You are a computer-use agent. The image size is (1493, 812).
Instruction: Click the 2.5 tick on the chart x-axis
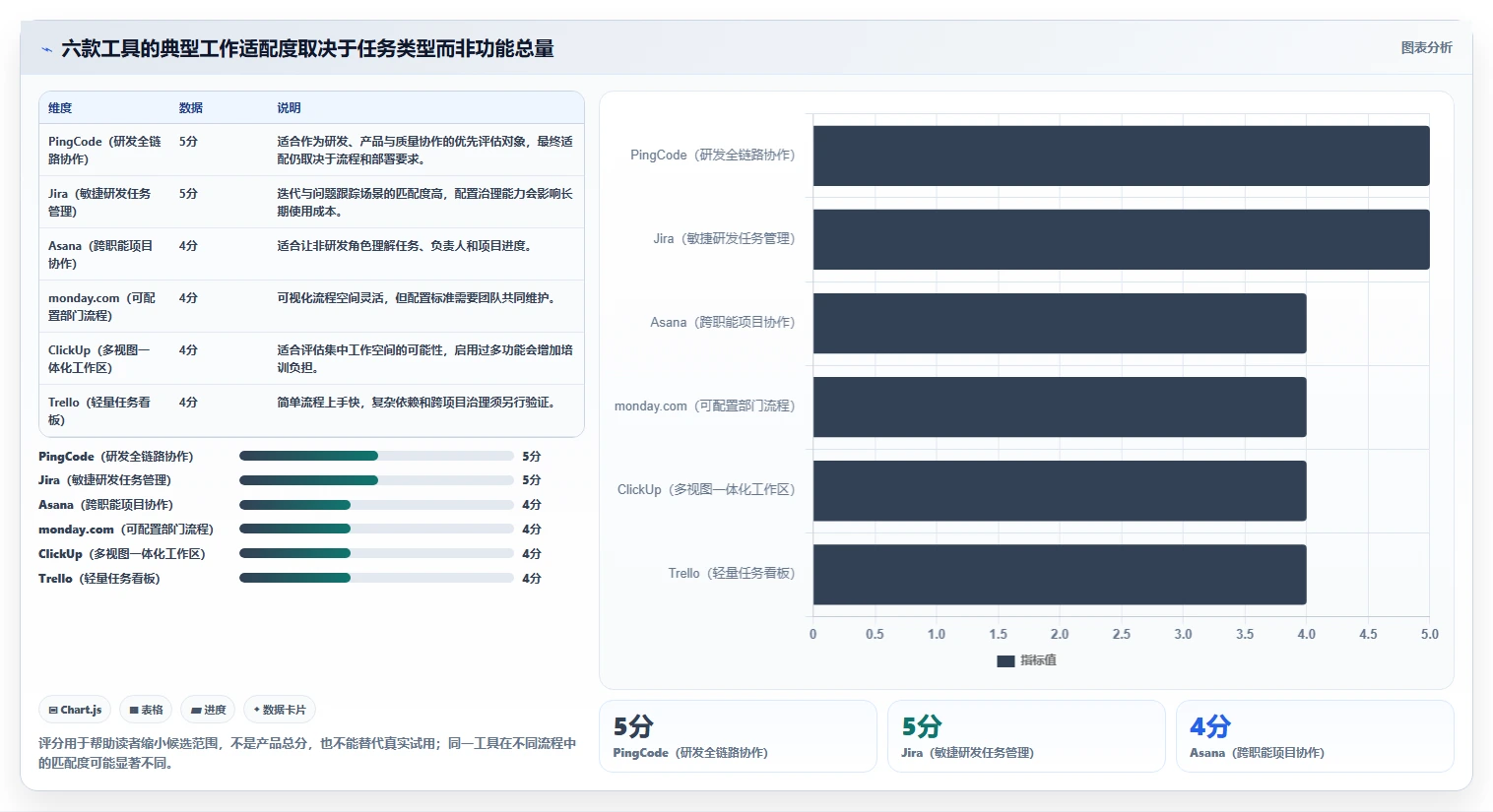click(x=1121, y=635)
